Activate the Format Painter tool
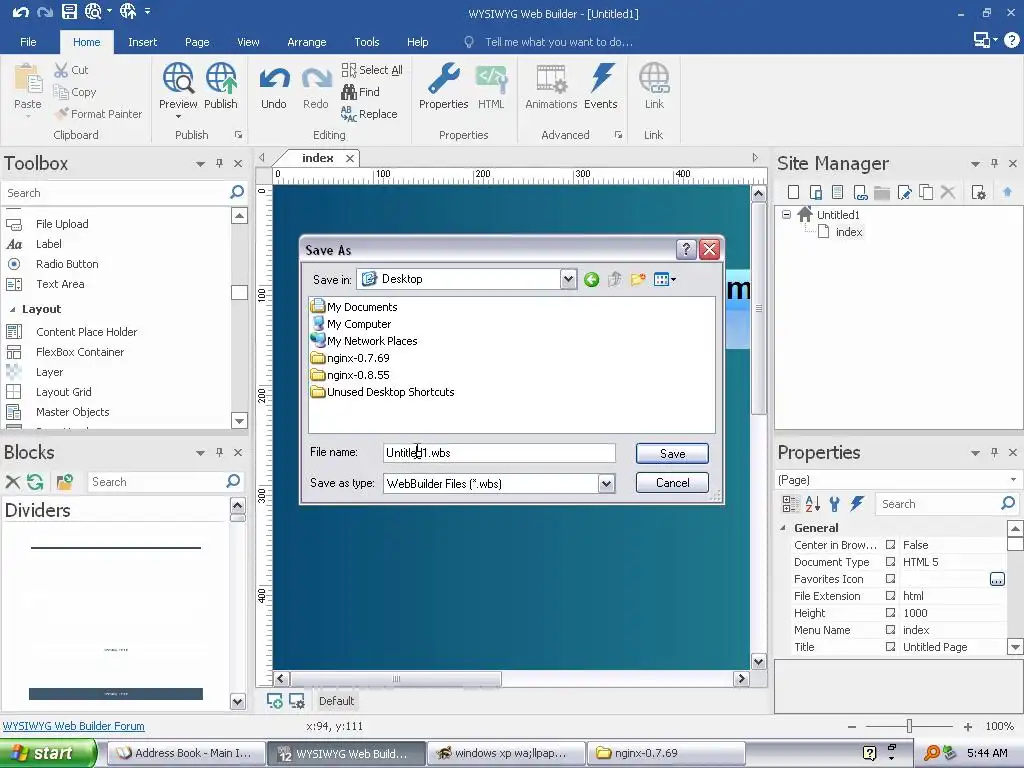Screen dimensions: 1024x768 pyautogui.click(x=98, y=114)
